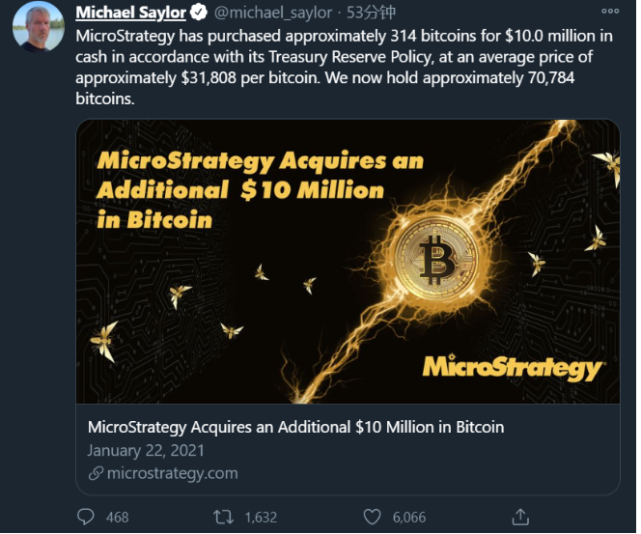Click the 1,632 retweets count
The image size is (641, 534).
tap(261, 518)
